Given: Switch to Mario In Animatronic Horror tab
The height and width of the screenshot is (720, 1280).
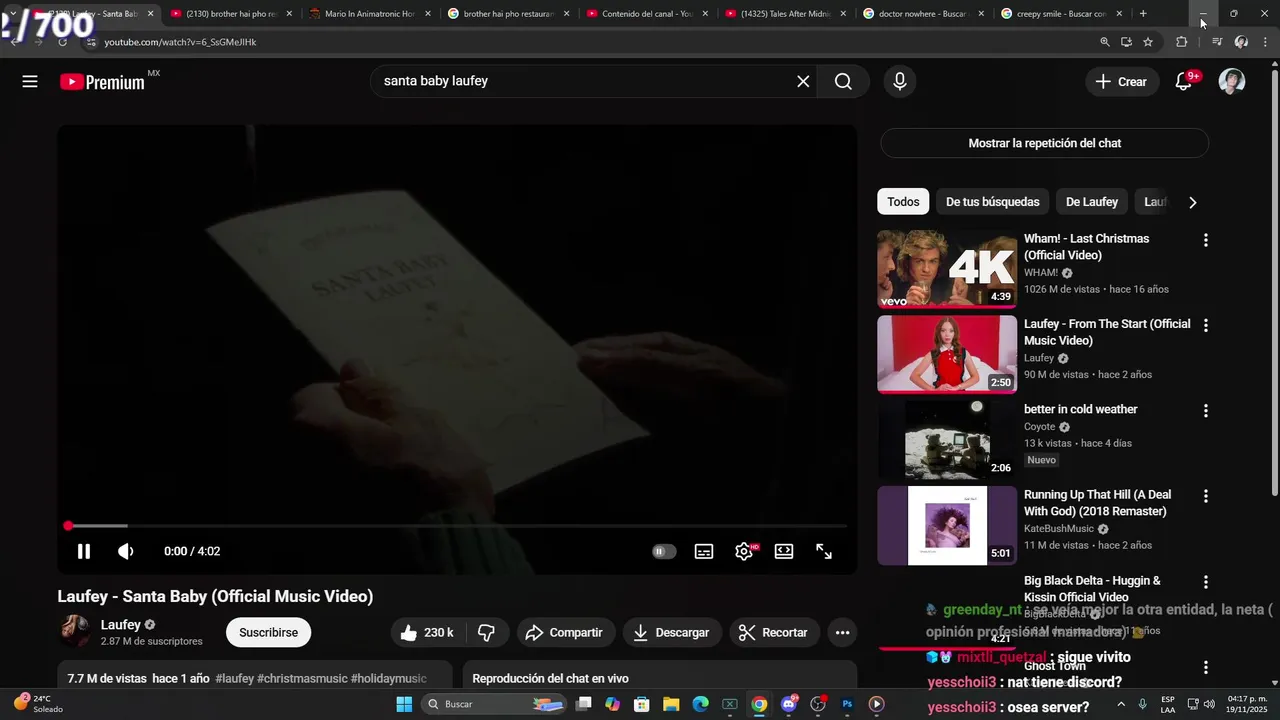Looking at the screenshot, I should (369, 14).
